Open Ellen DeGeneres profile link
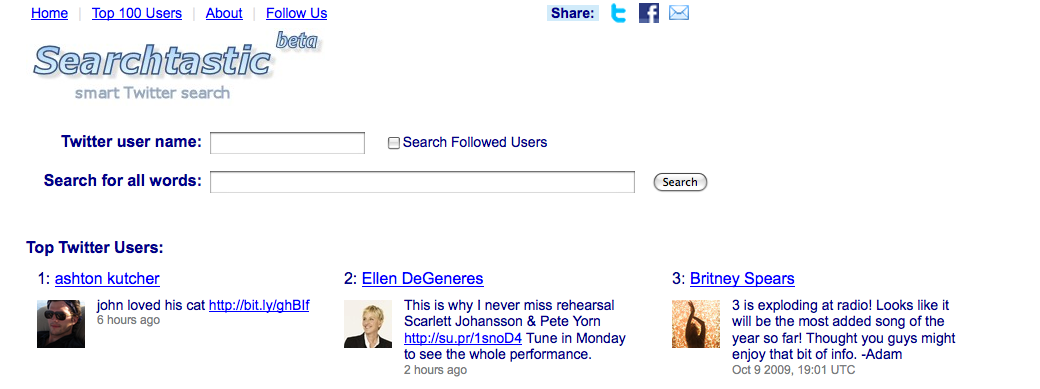The width and height of the screenshot is (1040, 389). (422, 278)
